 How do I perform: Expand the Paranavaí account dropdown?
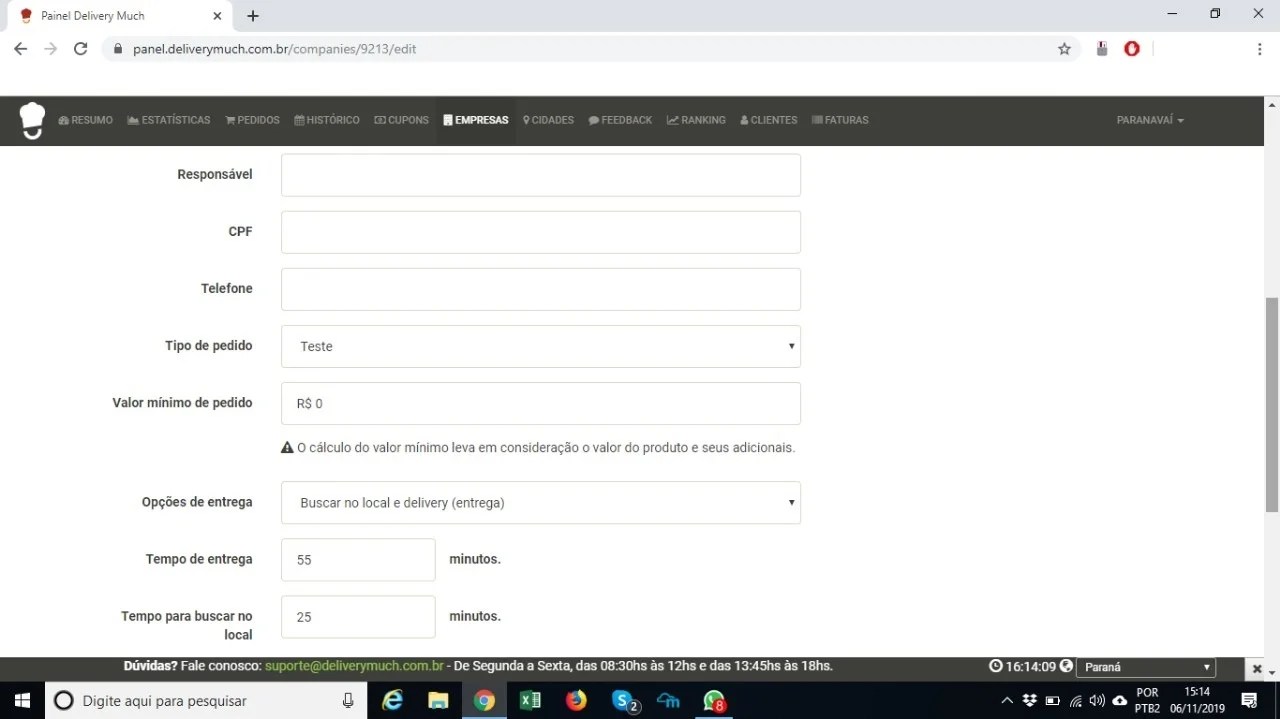[1150, 120]
